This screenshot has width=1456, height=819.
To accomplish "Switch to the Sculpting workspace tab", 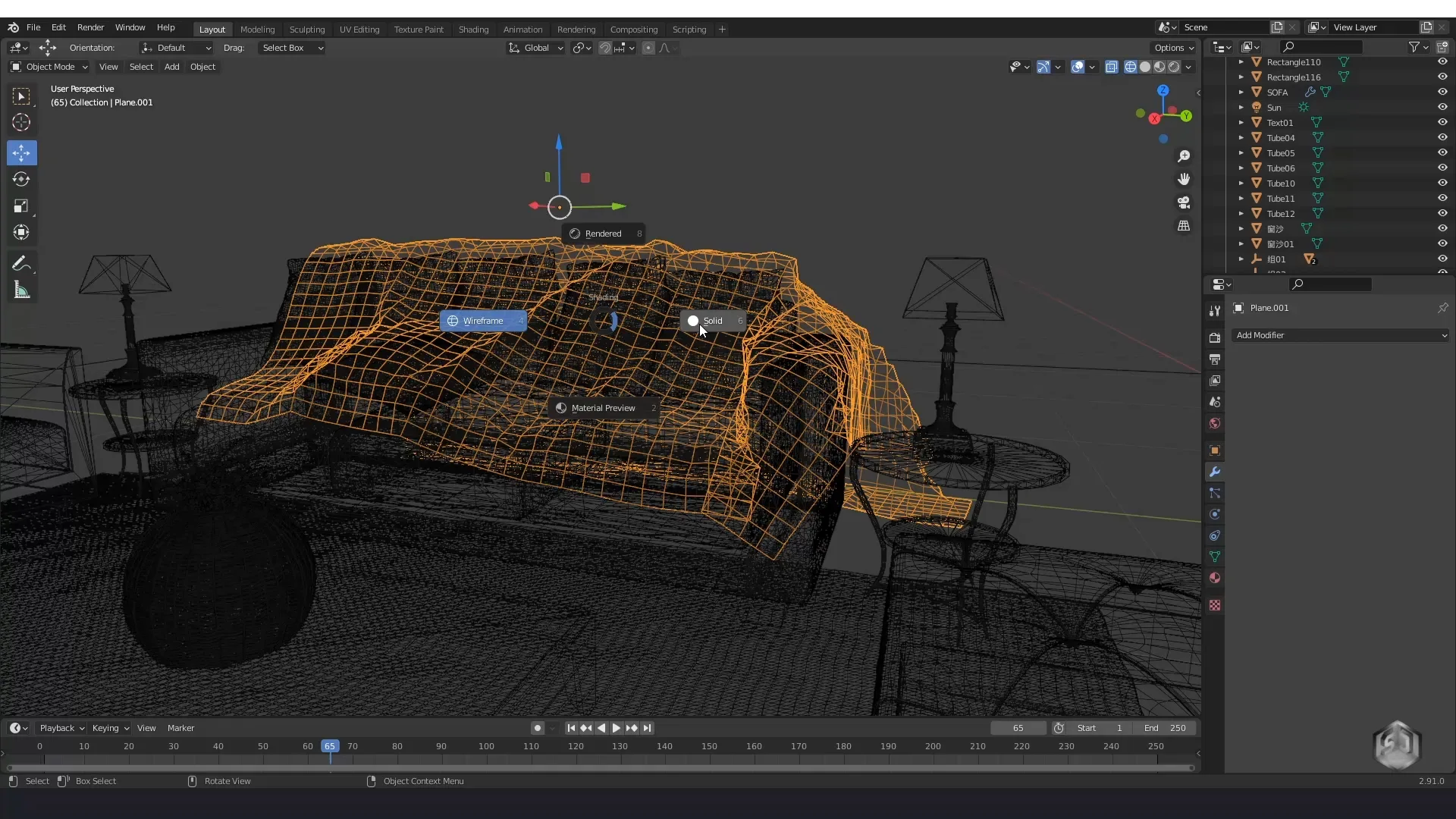I will tap(306, 30).
